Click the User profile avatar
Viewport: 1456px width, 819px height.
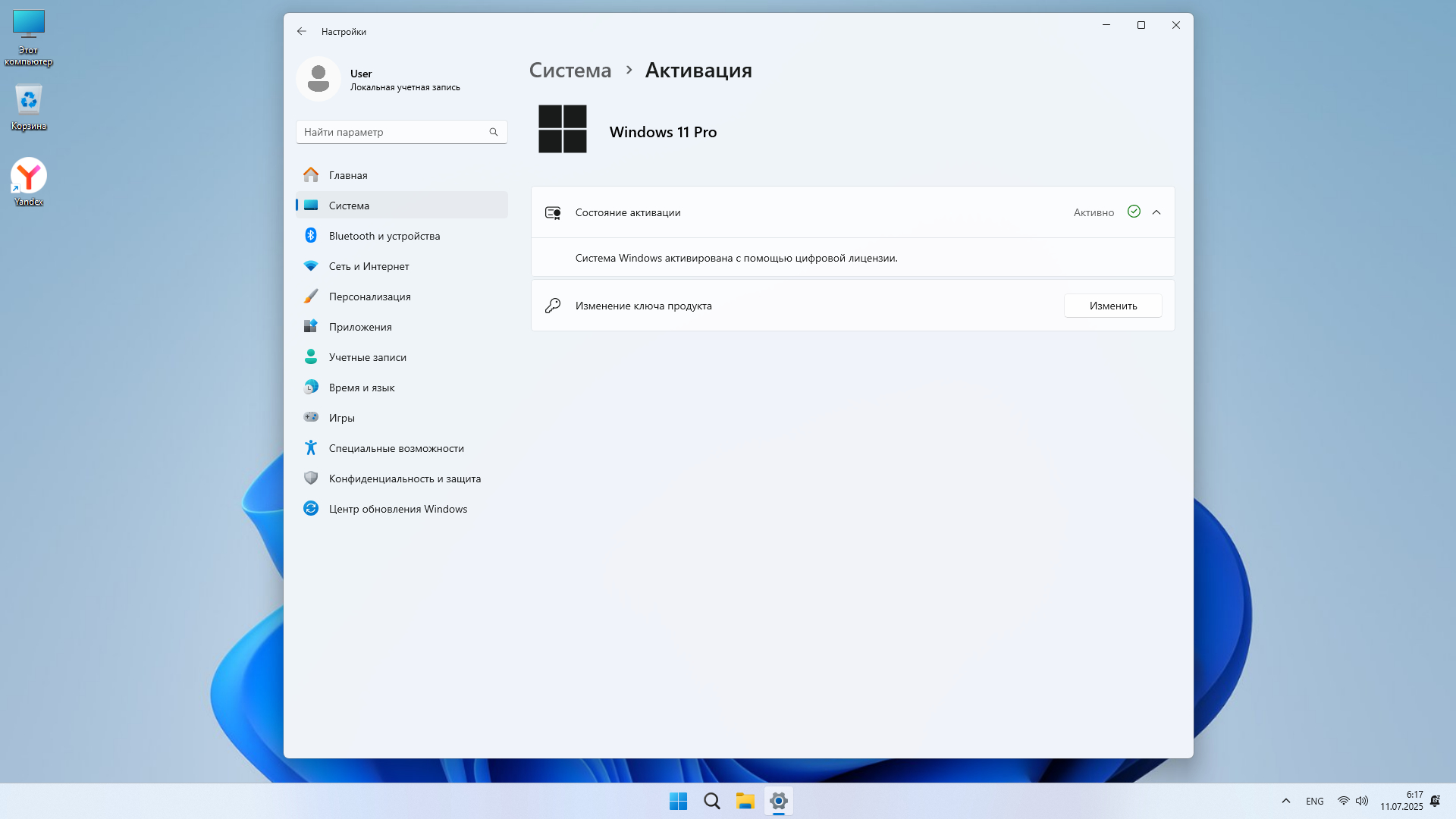[x=318, y=79]
